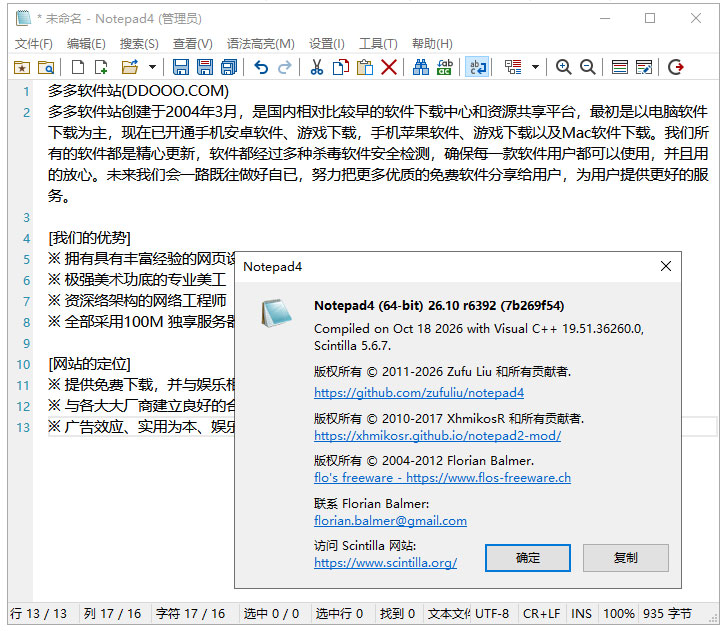
Task: Close the Notepad4 About dialog
Action: point(666,266)
